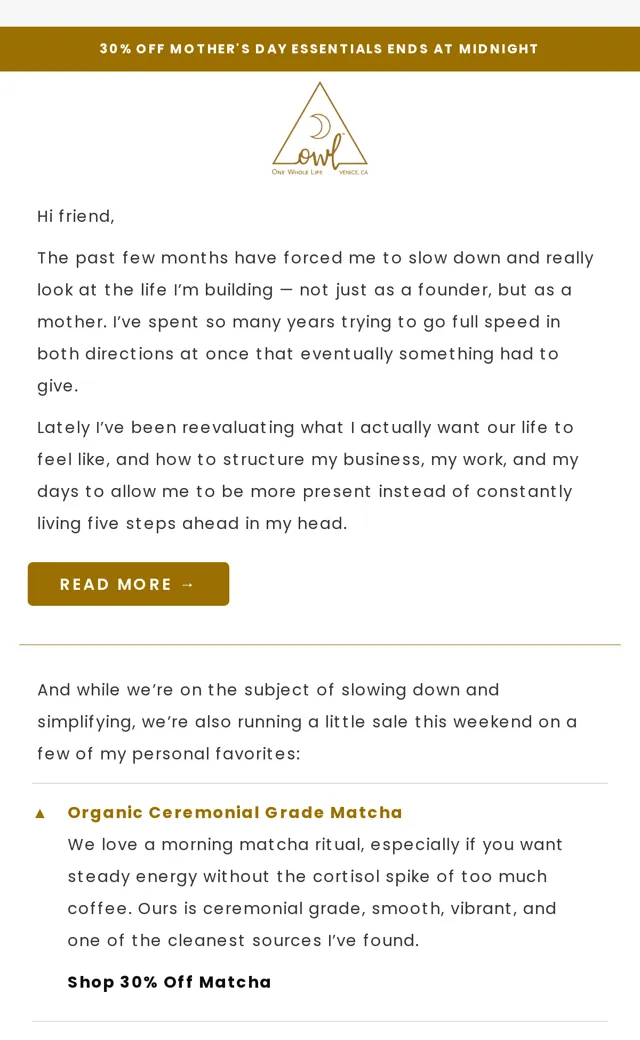Screen dimensions: 640x1040
Task: Click the One Whole Life caption under logo
Action: point(297,172)
